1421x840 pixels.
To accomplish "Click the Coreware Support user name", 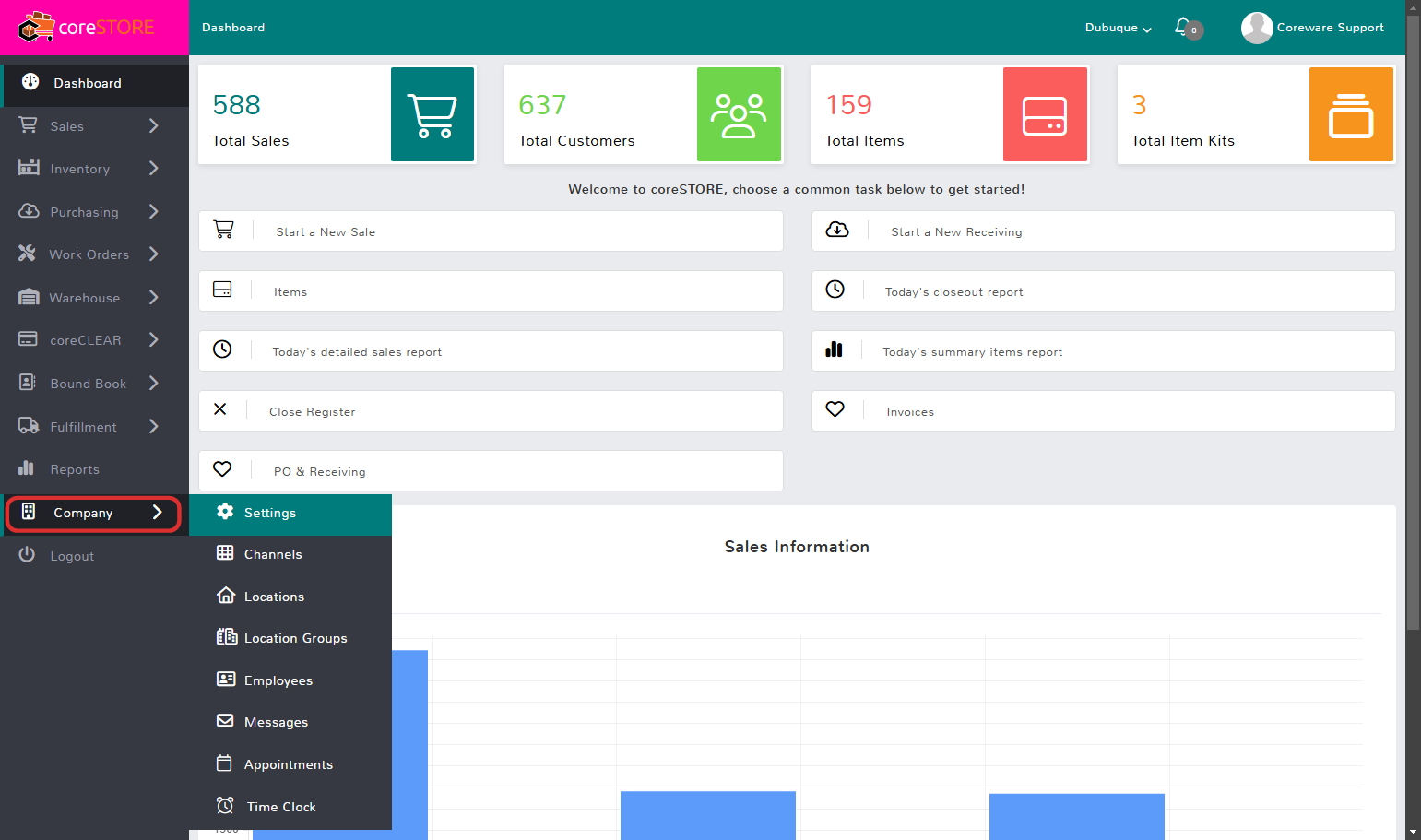I will click(x=1330, y=28).
